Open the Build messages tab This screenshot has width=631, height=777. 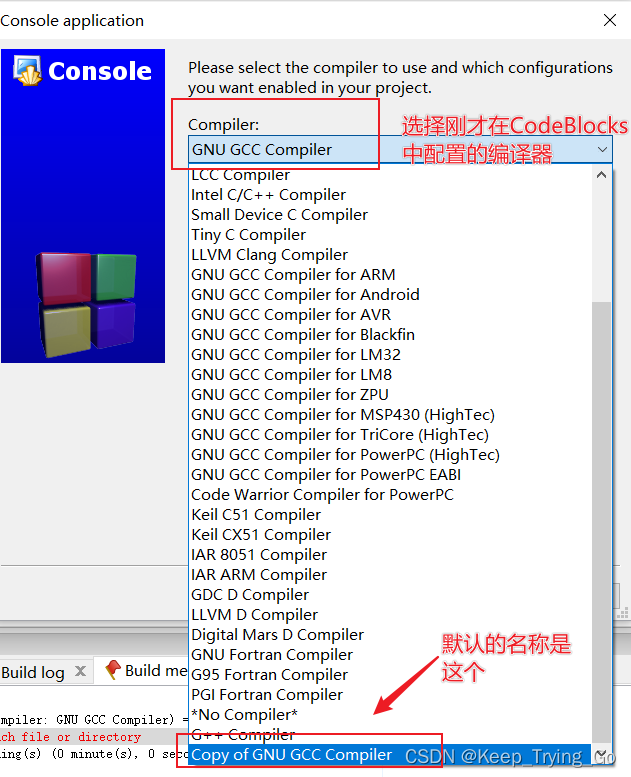tap(156, 670)
